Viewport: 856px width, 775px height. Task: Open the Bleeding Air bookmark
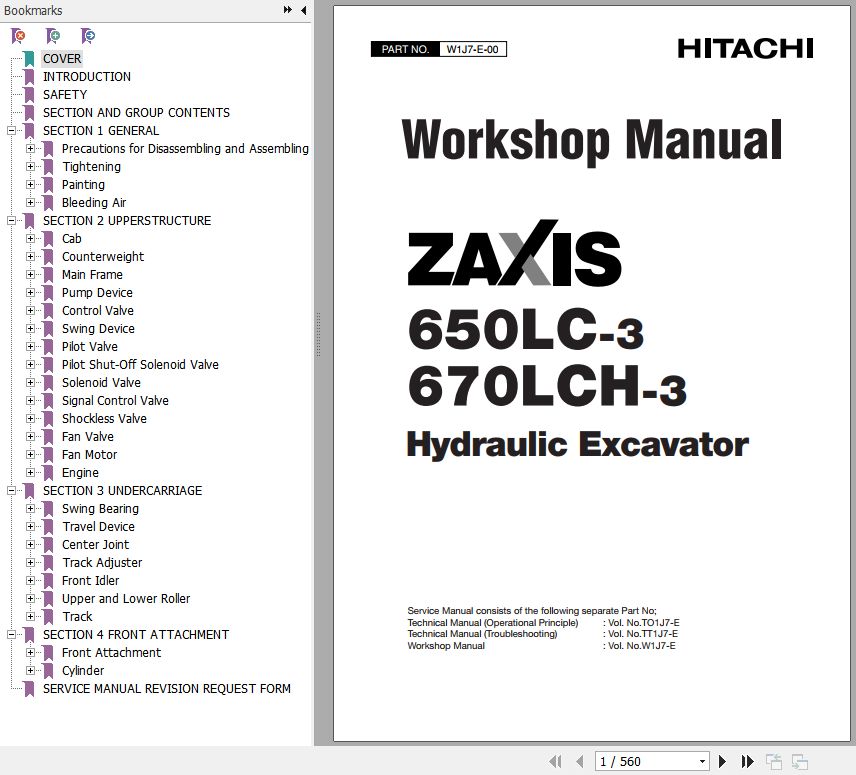coord(94,202)
